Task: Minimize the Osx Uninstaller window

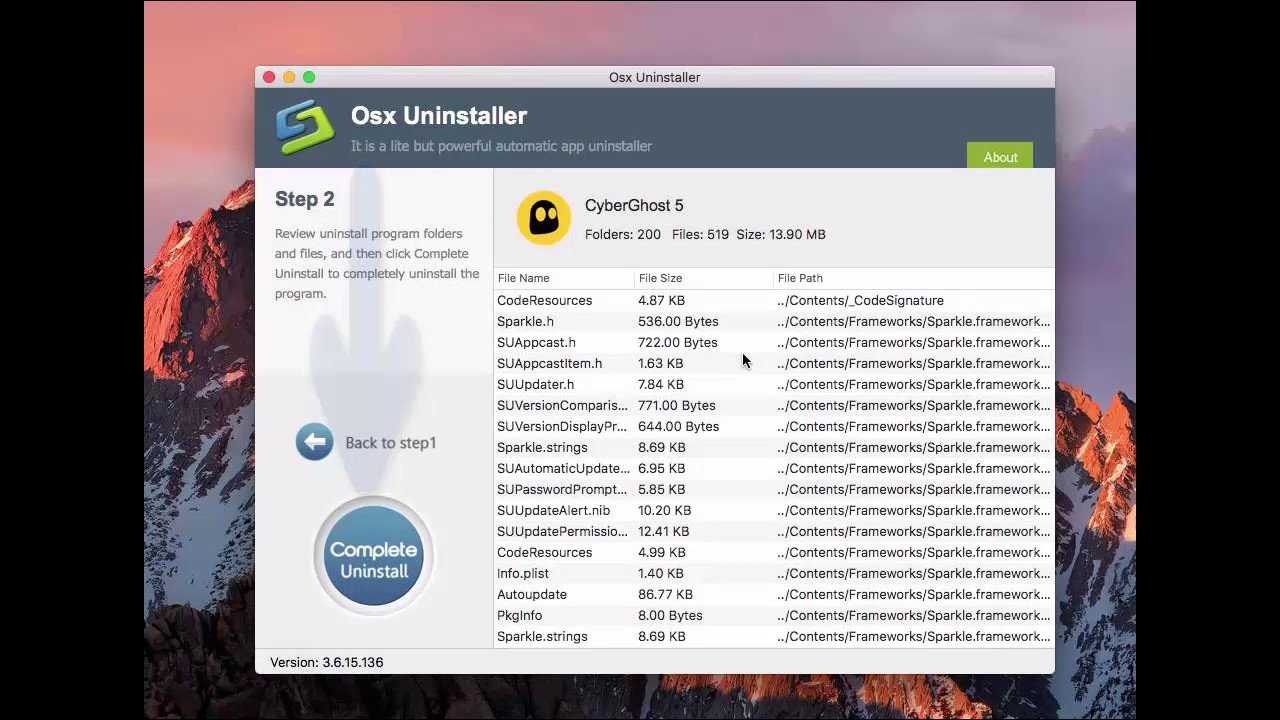Action: [289, 77]
